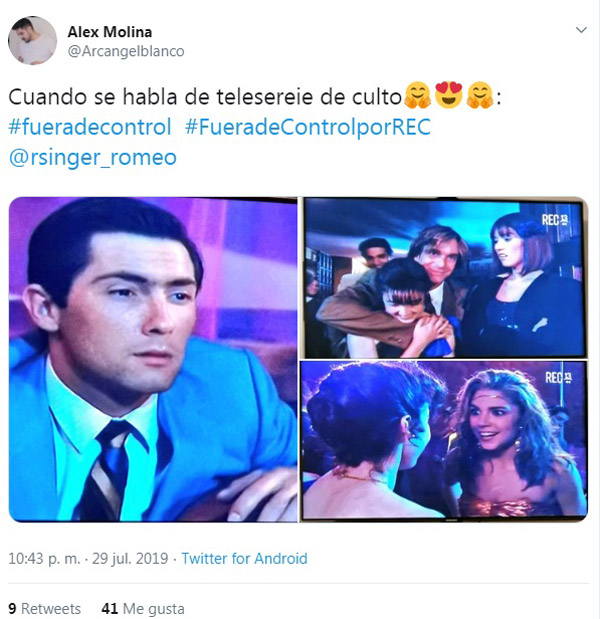Click the hugging face emoji after 'culto'
The width and height of the screenshot is (600, 619).
(x=418, y=95)
